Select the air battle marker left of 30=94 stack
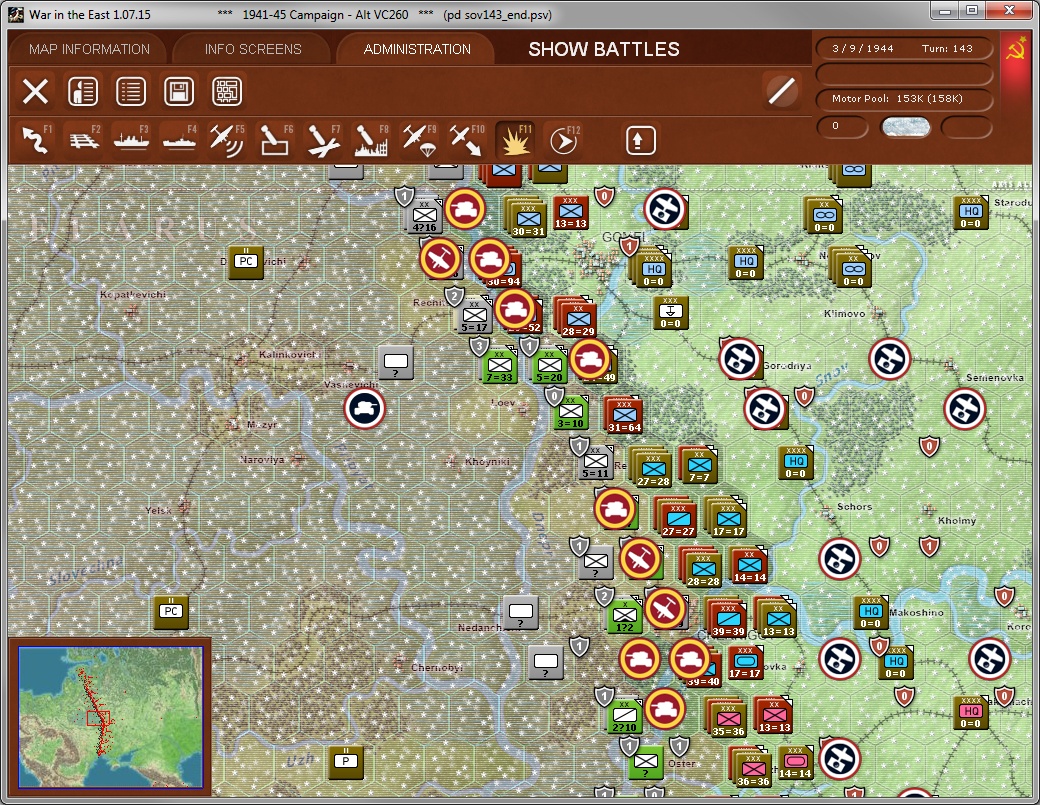Image resolution: width=1040 pixels, height=805 pixels. point(440,259)
